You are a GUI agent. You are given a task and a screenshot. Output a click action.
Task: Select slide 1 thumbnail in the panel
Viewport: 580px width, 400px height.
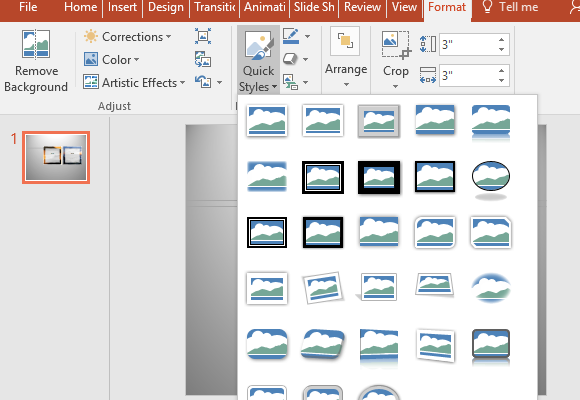pyautogui.click(x=56, y=157)
